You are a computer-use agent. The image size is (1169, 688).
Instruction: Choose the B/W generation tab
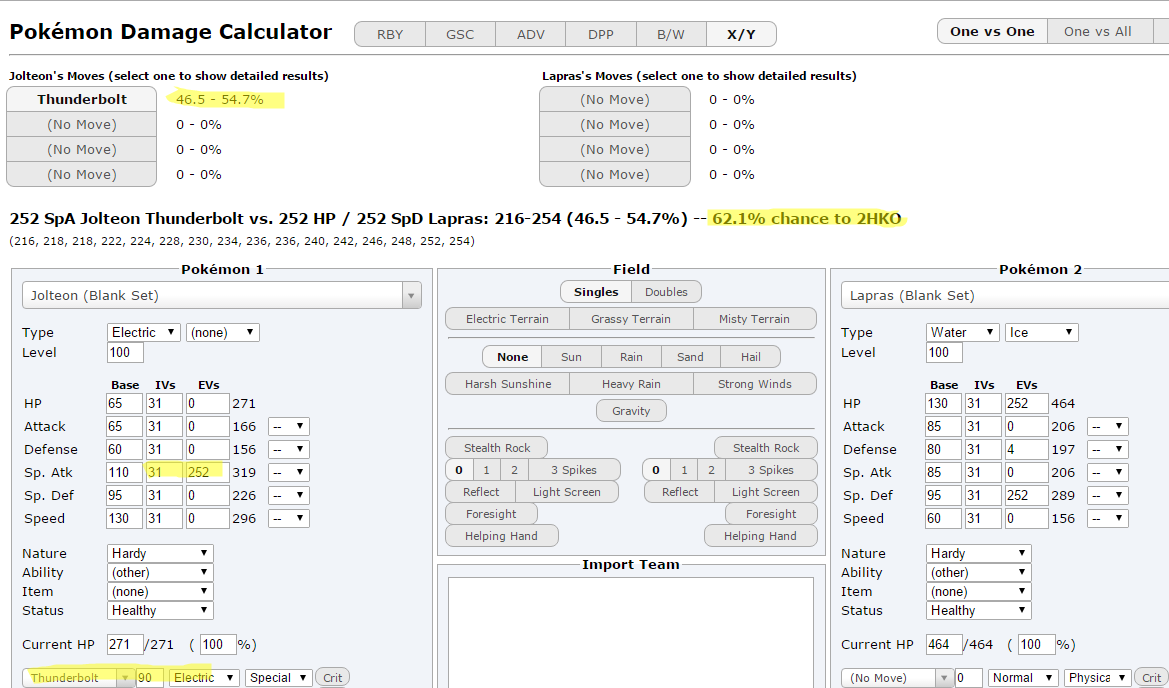point(671,34)
